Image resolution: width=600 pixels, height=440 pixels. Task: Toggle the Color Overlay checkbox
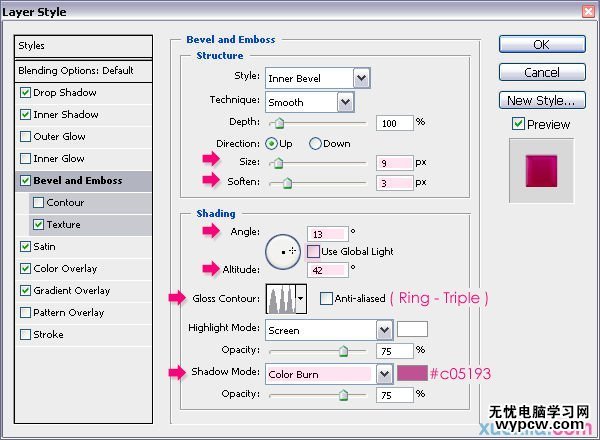tap(25, 269)
